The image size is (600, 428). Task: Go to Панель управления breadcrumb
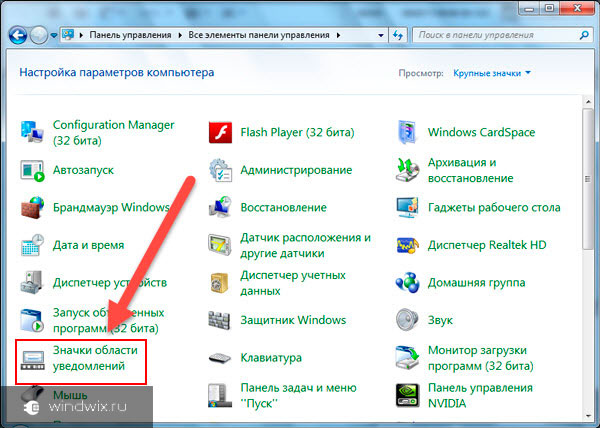click(x=130, y=35)
